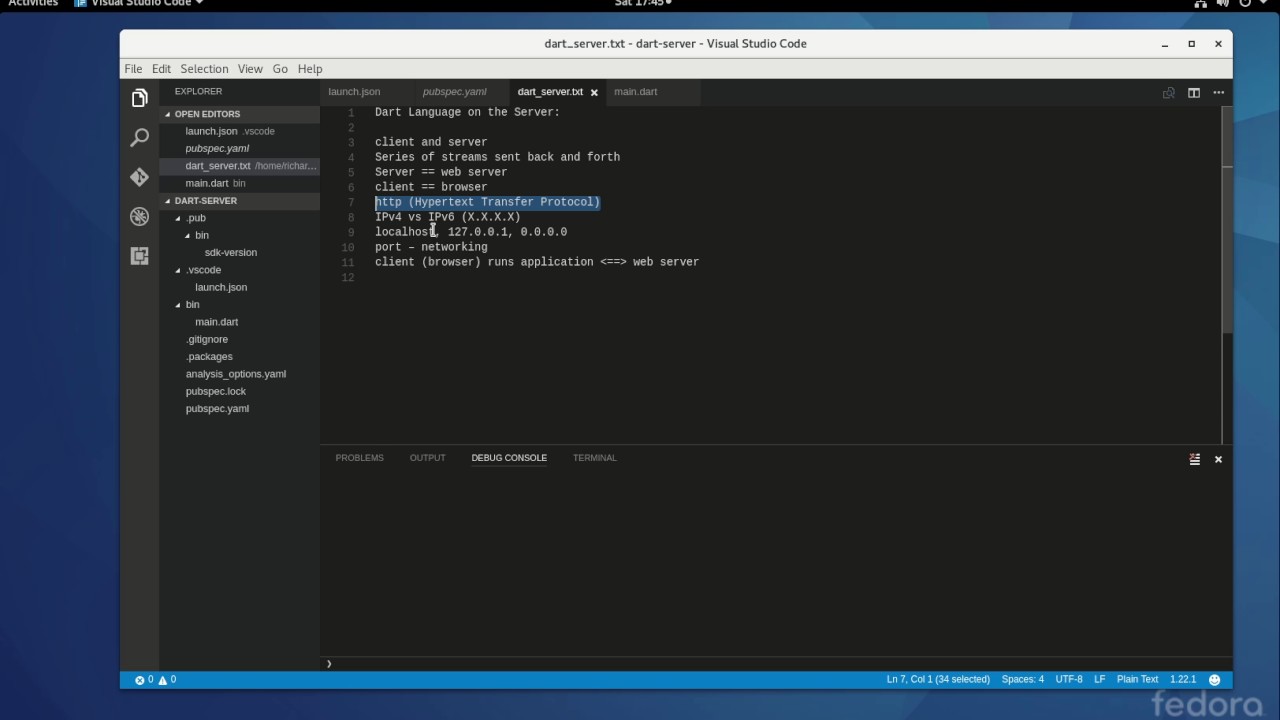Open the Debug view in activity bar

coord(139,216)
